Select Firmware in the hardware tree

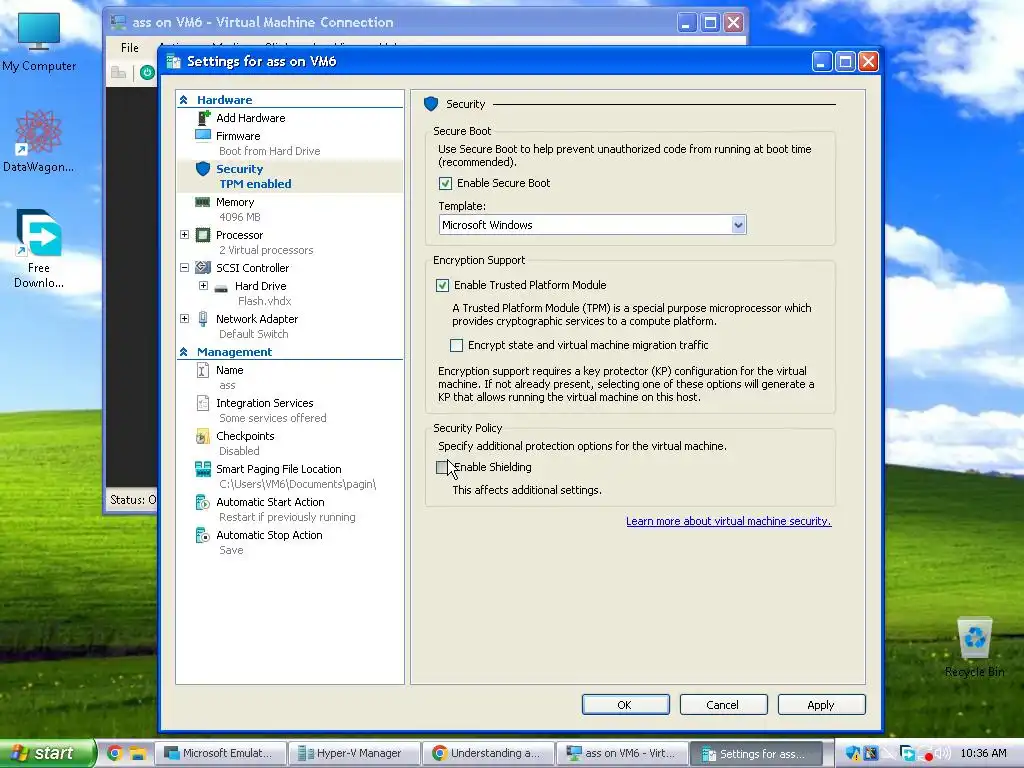coord(238,136)
